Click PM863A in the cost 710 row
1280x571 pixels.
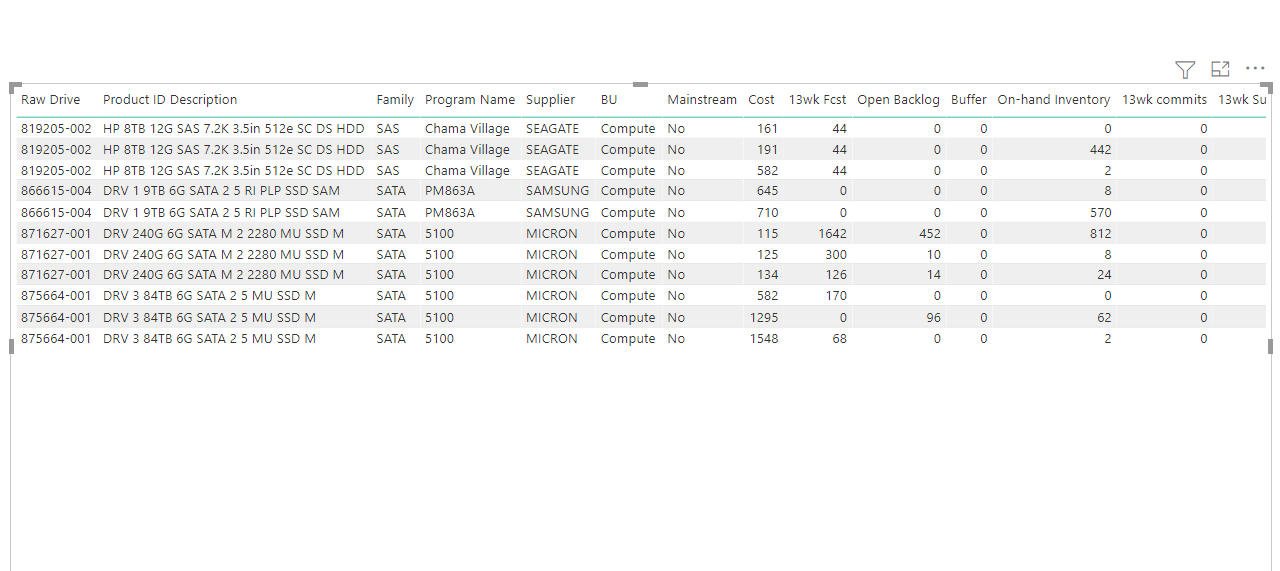(x=450, y=213)
